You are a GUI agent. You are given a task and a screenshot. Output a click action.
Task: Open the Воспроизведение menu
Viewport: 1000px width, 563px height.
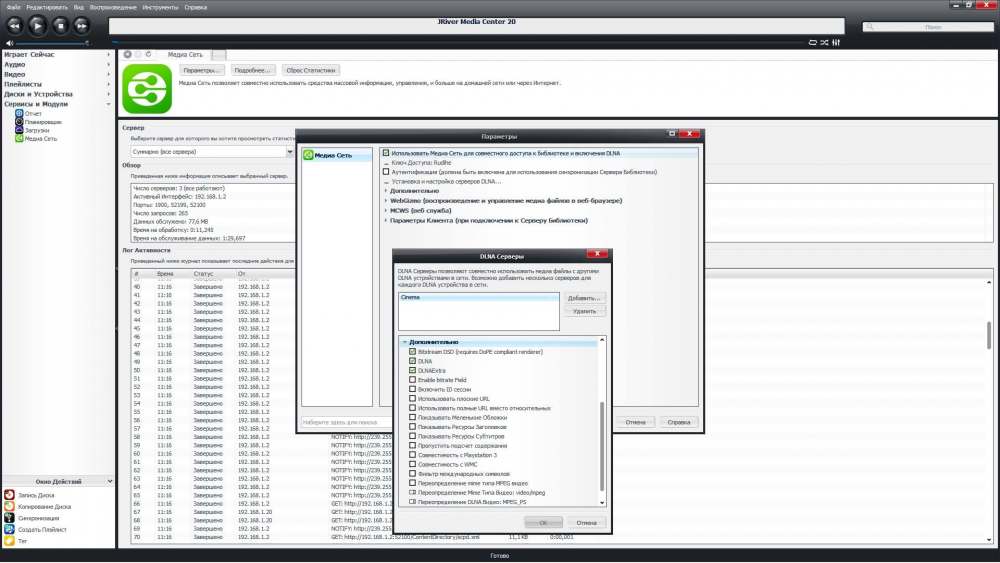[x=113, y=7]
